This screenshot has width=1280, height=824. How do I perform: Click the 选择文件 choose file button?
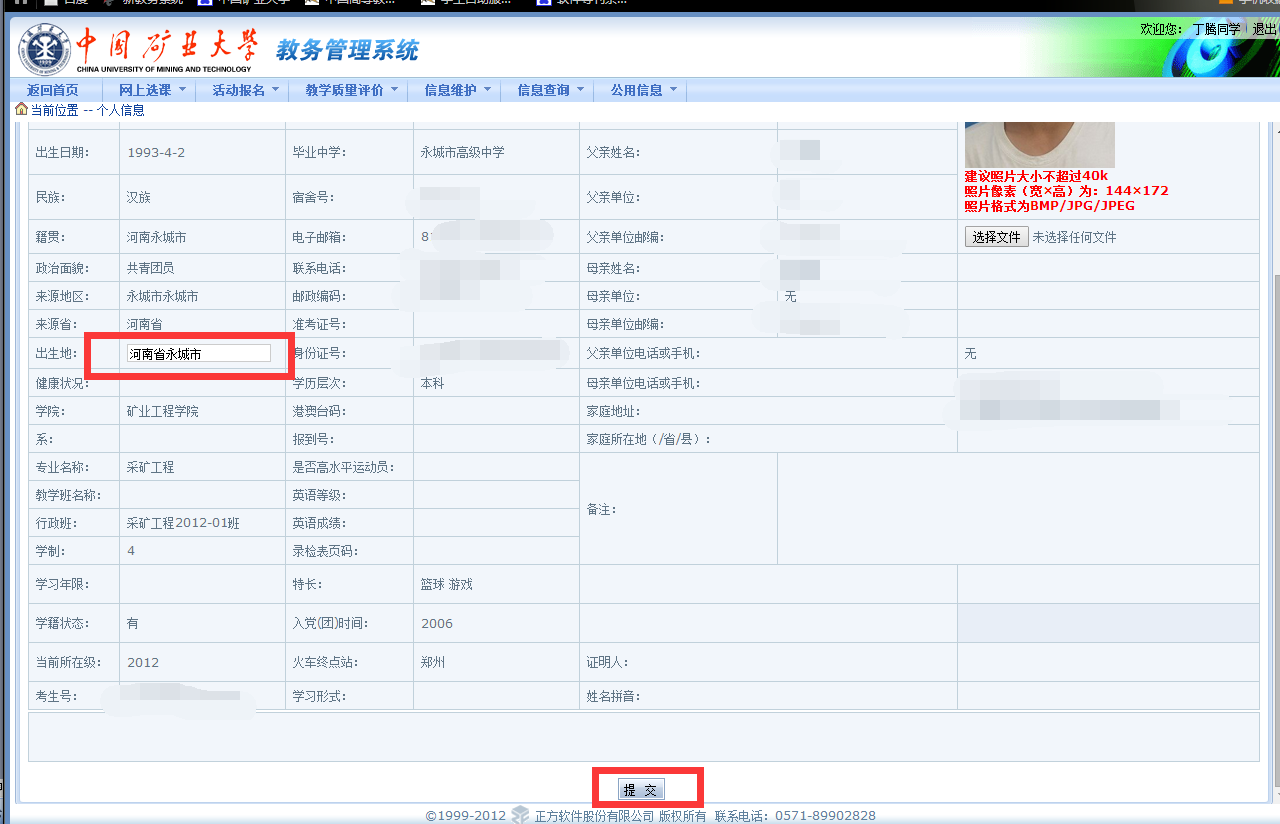(996, 237)
